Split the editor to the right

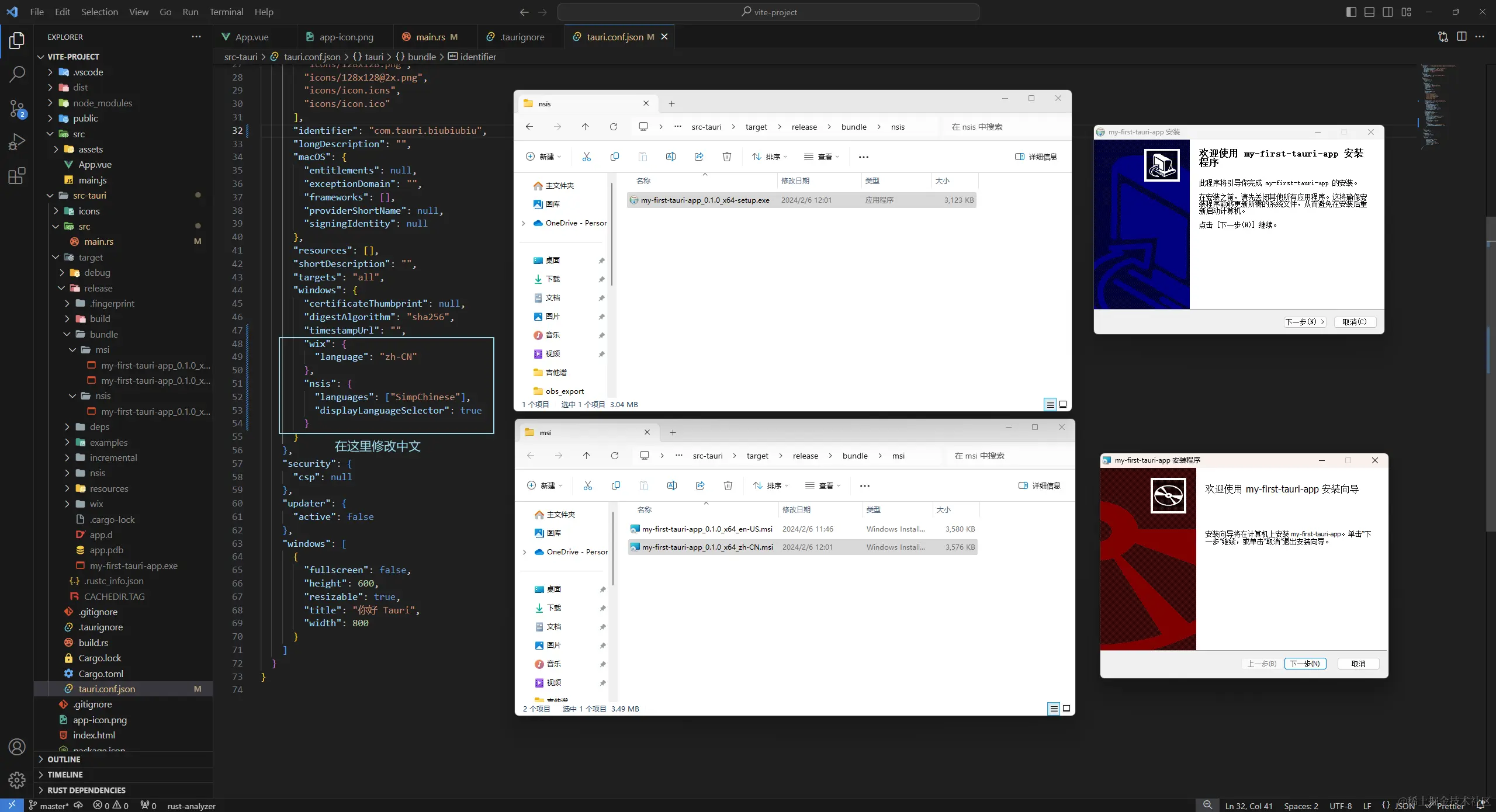[x=1462, y=37]
